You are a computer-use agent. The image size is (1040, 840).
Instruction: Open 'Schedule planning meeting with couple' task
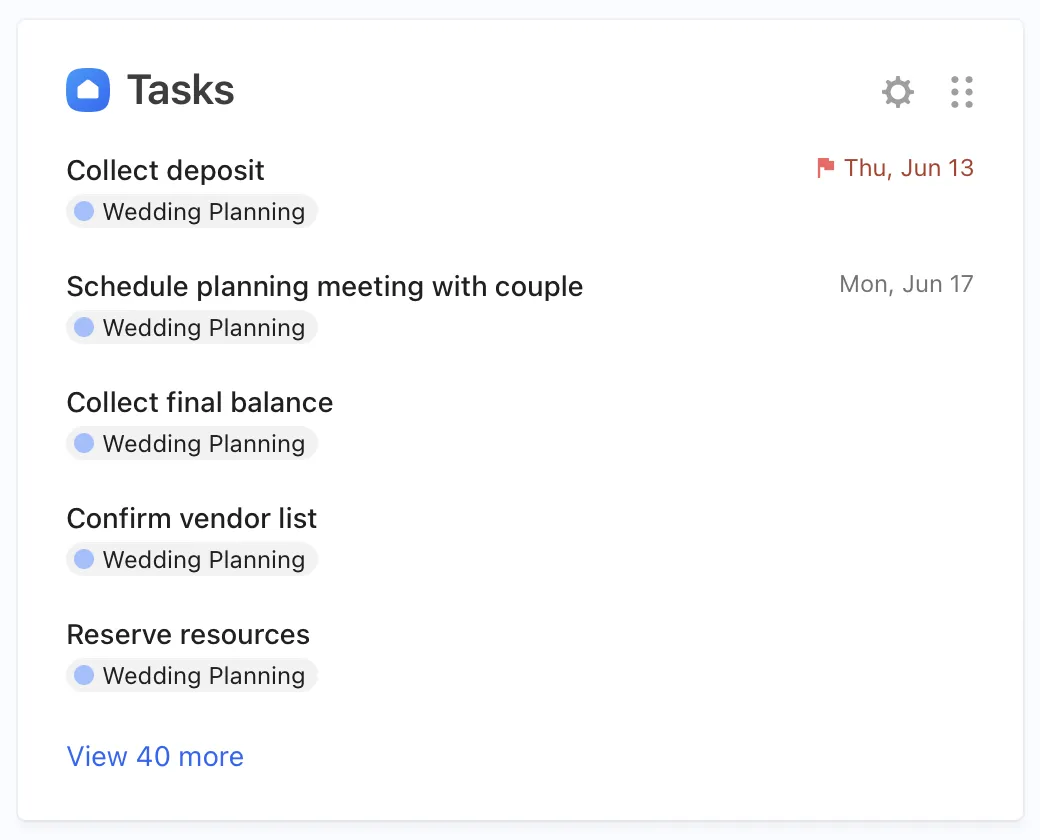click(324, 286)
